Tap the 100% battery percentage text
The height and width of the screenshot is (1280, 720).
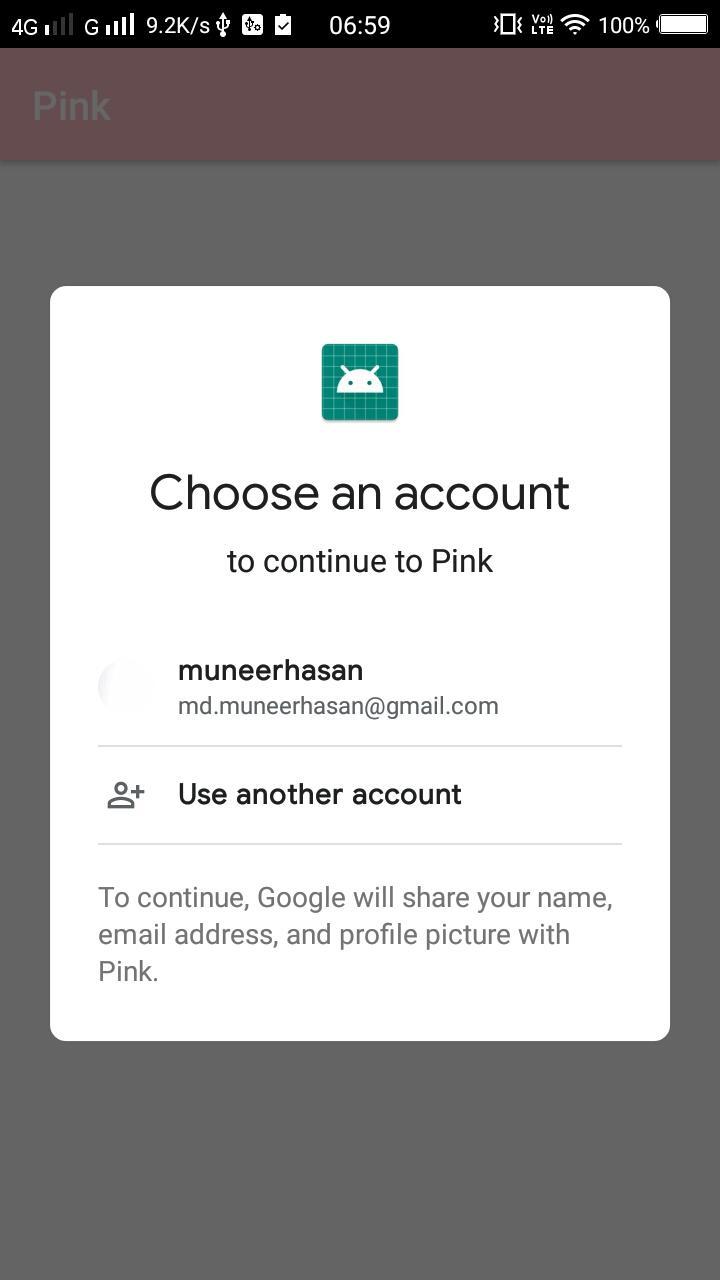[624, 25]
